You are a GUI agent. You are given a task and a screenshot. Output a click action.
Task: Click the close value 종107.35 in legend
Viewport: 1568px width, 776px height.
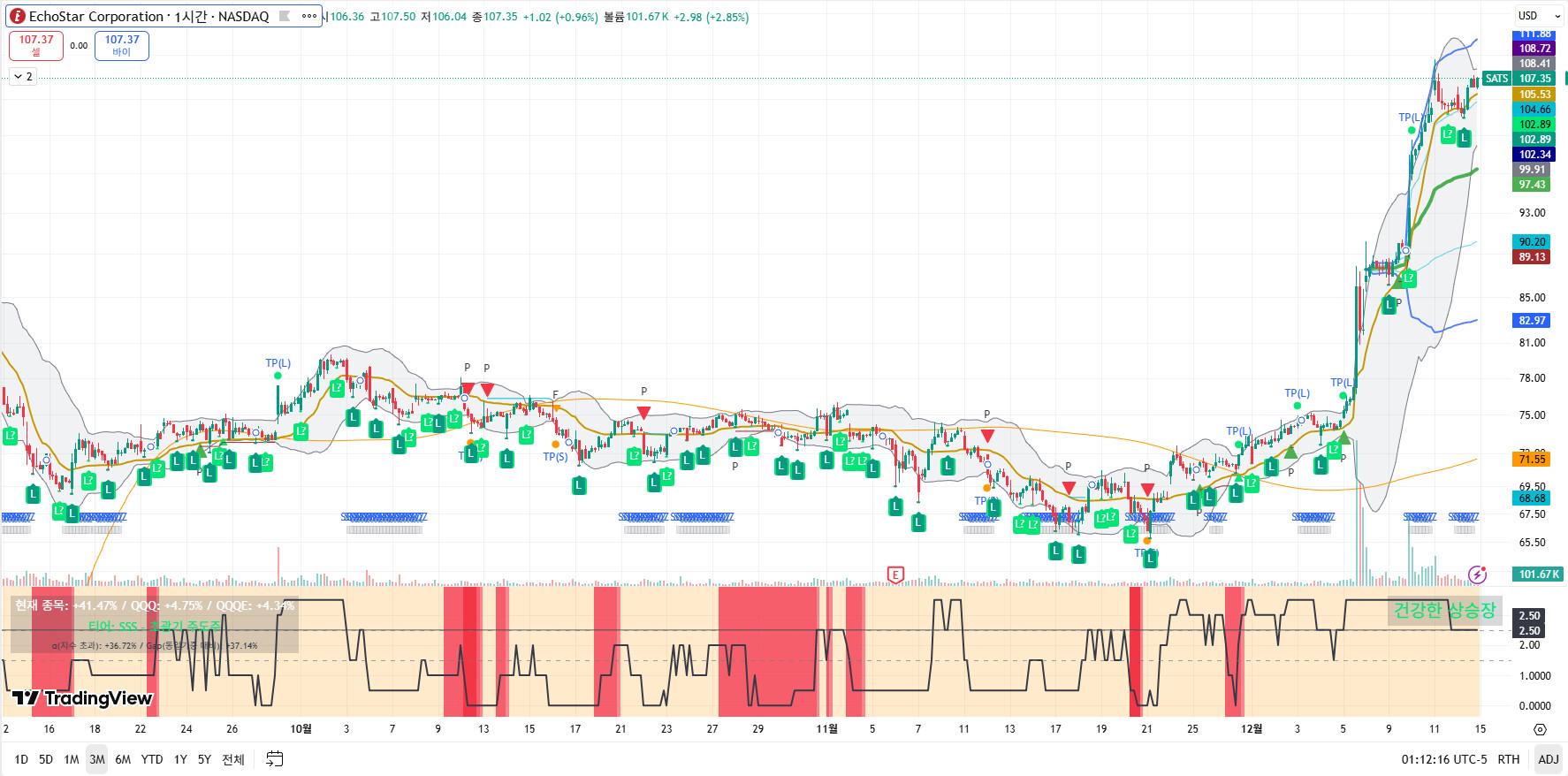point(495,17)
